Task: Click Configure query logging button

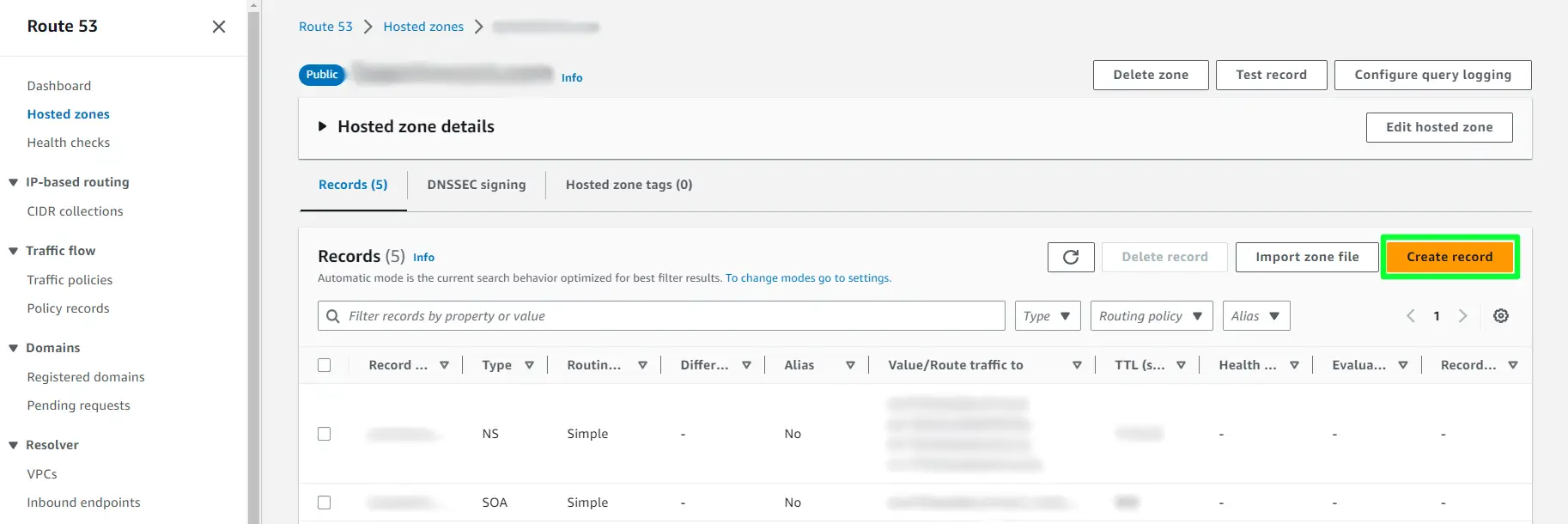Action: tap(1432, 75)
